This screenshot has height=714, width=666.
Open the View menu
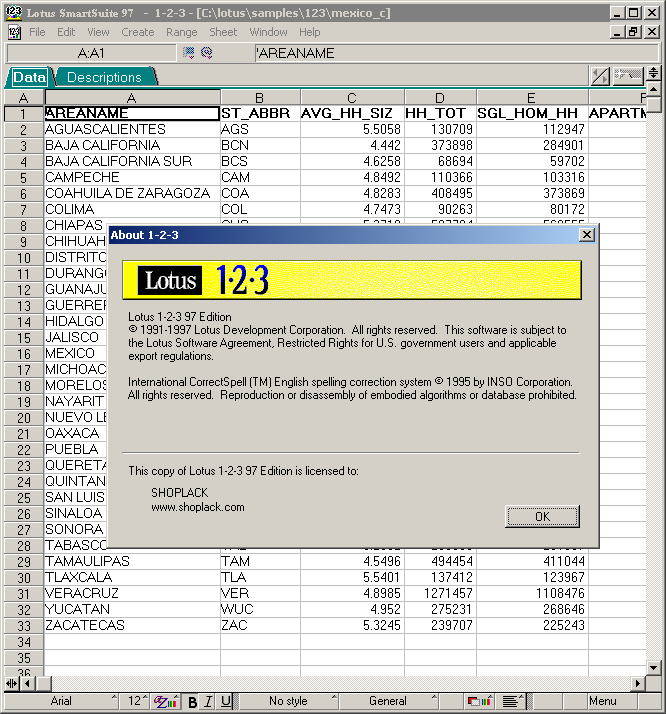(98, 32)
